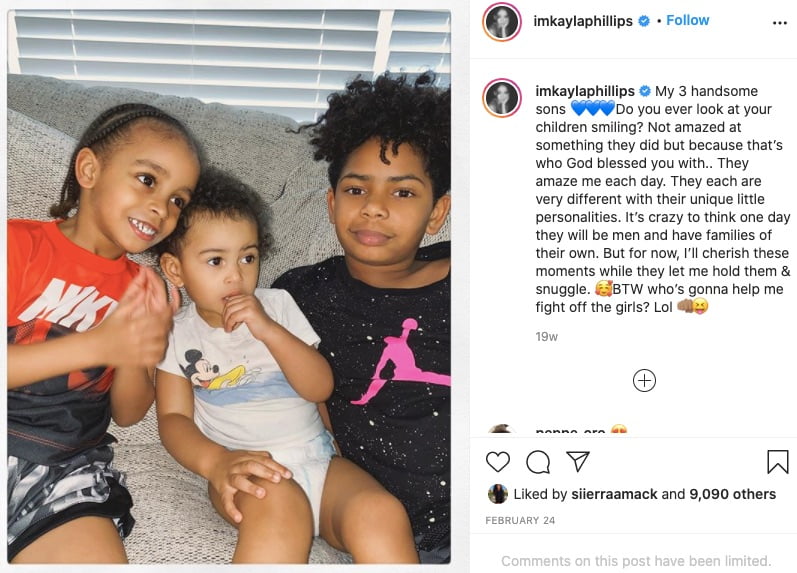Click imkaylaphillips username in header
This screenshot has height=573, width=797.
tap(583, 21)
